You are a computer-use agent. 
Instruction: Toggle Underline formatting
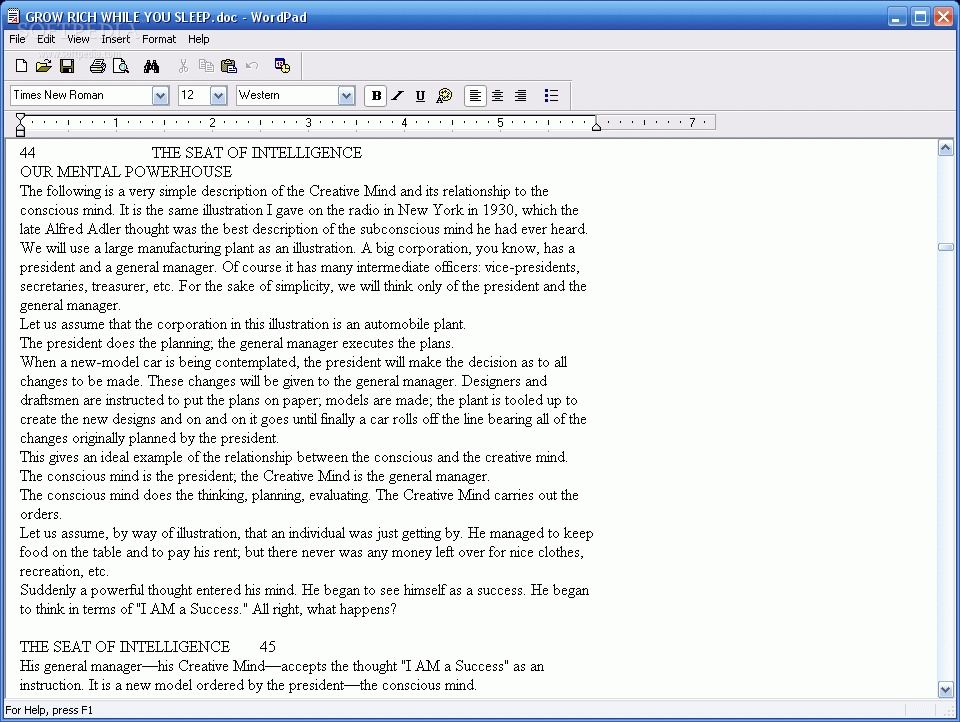coord(421,96)
